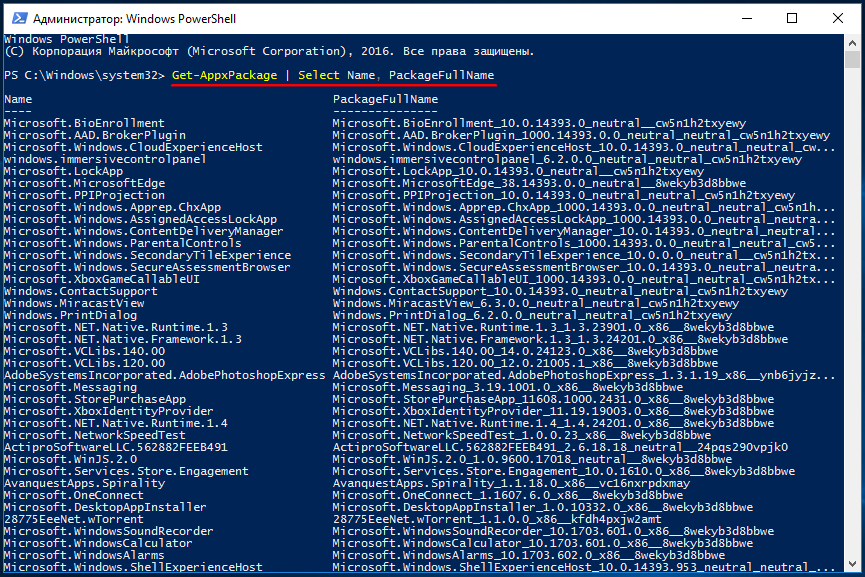Click the Get-AppxPackage command text
Image resolution: width=865 pixels, height=577 pixels.
coord(224,75)
